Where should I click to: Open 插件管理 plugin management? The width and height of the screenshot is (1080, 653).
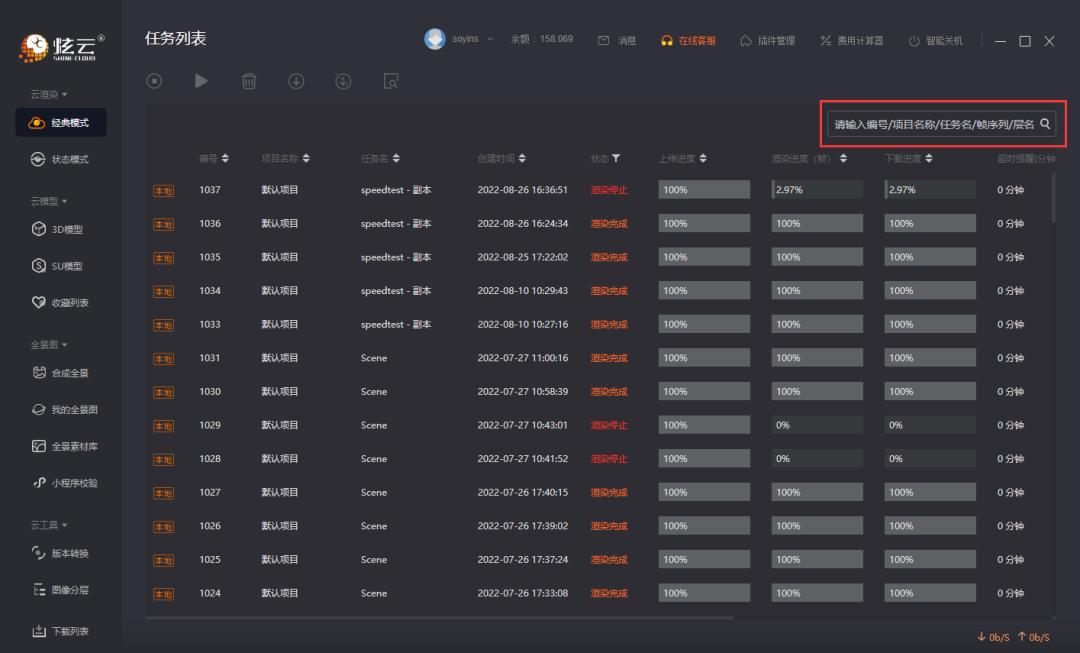tap(775, 41)
